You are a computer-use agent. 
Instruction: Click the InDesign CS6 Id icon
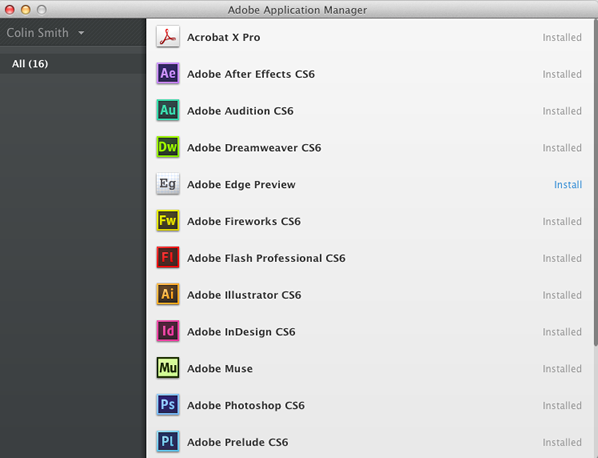[168, 331]
